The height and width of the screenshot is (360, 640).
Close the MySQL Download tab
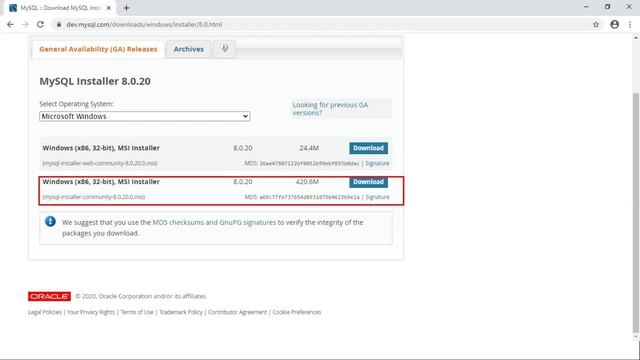tap(109, 8)
